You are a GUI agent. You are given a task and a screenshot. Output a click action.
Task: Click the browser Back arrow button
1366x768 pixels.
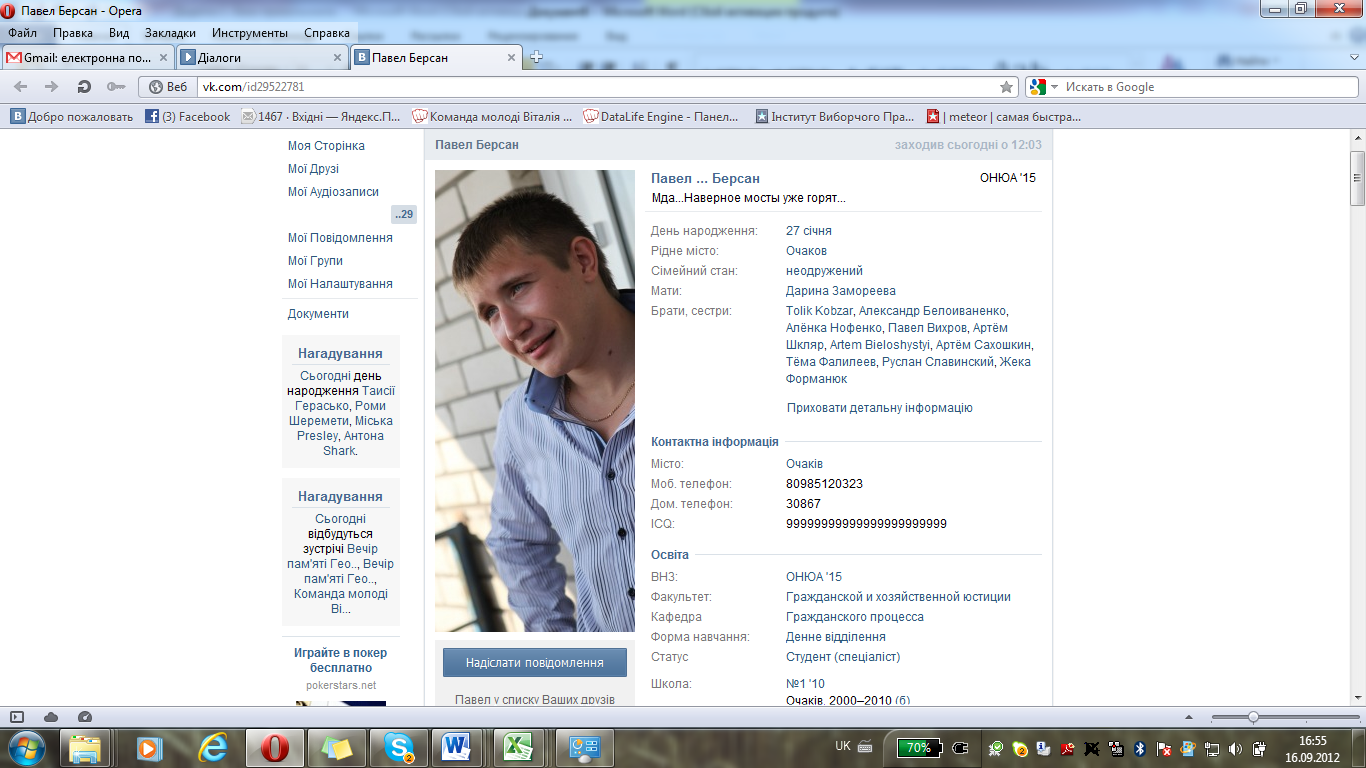[x=21, y=87]
